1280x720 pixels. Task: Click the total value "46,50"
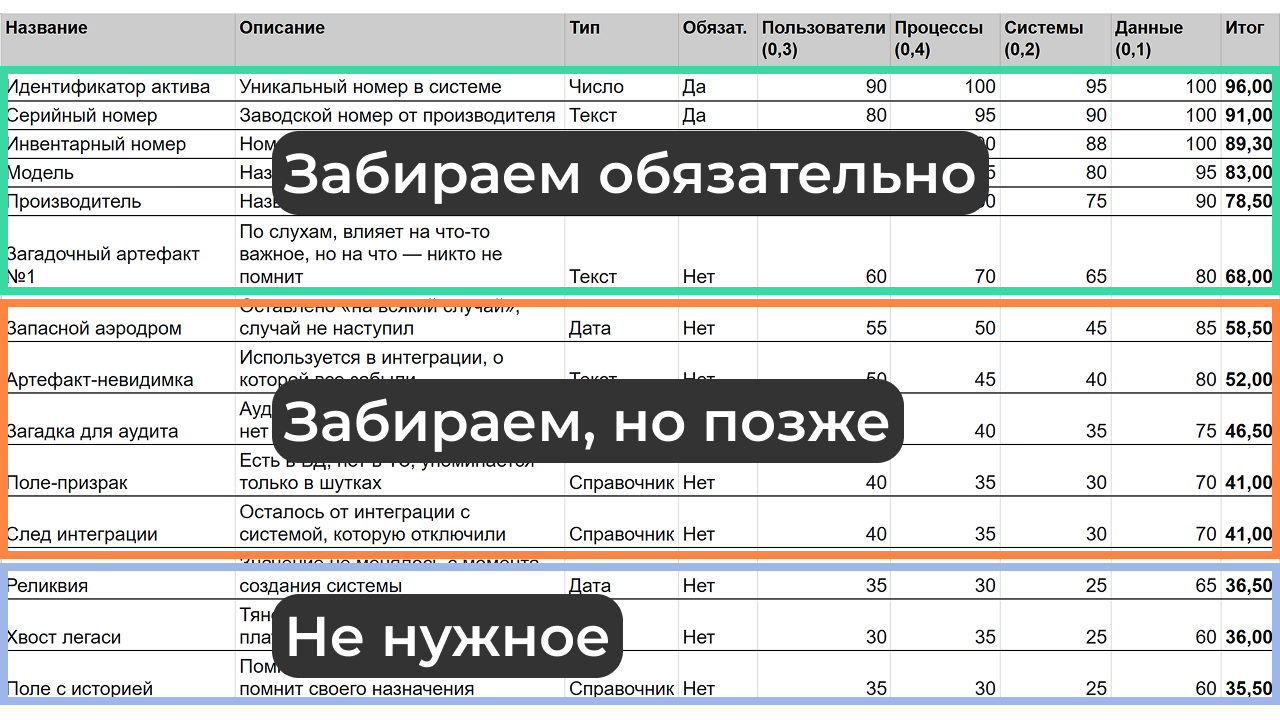click(1249, 431)
